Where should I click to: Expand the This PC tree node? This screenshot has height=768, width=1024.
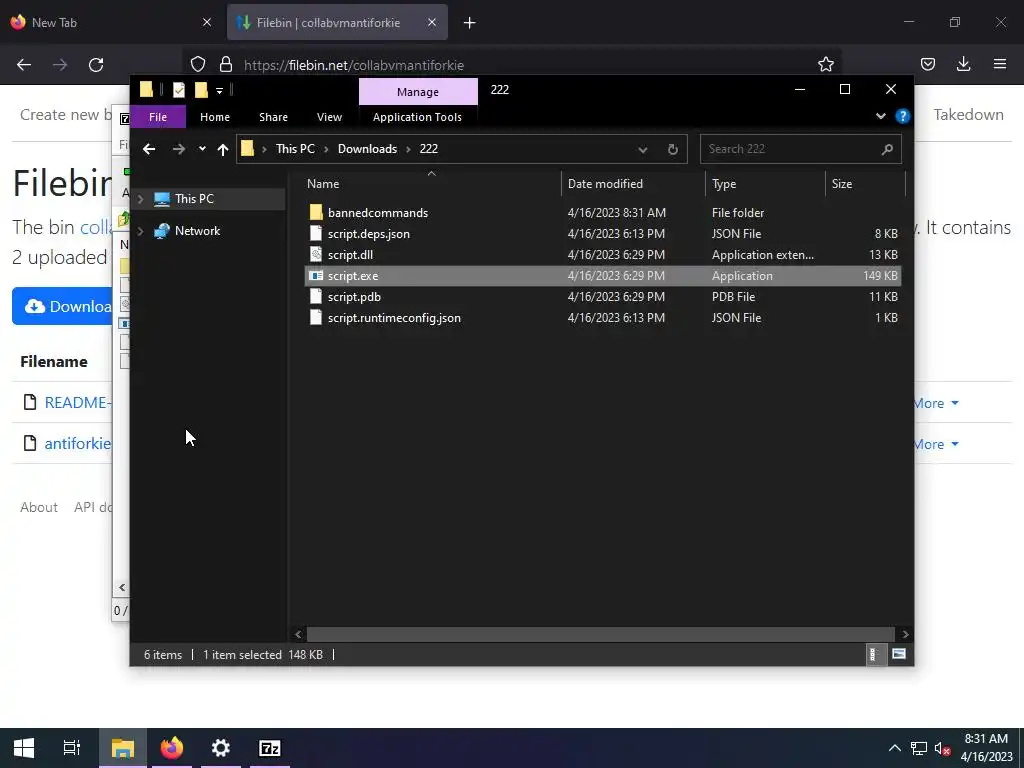pos(140,199)
